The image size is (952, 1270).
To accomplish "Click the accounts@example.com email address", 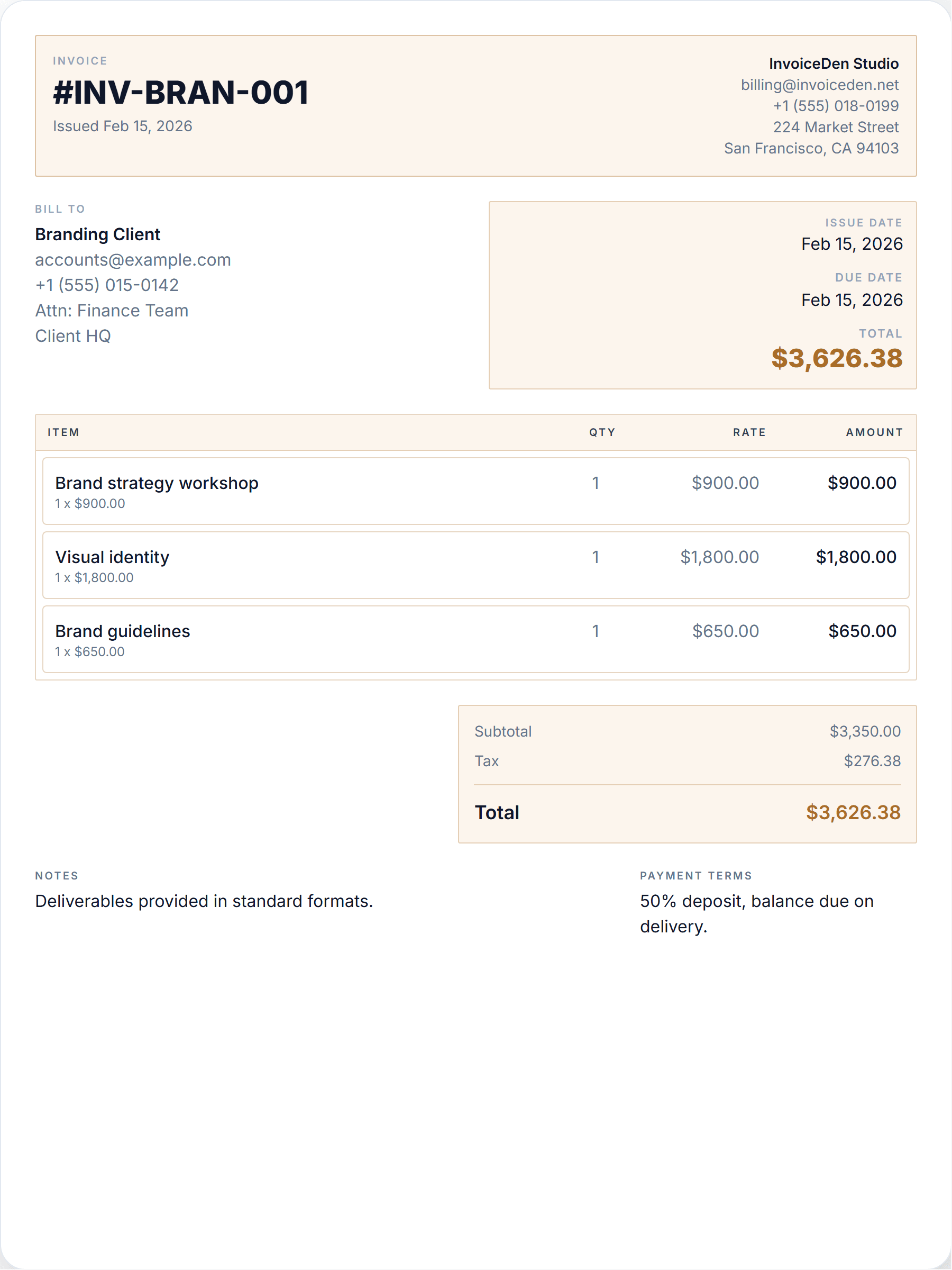I will (133, 259).
